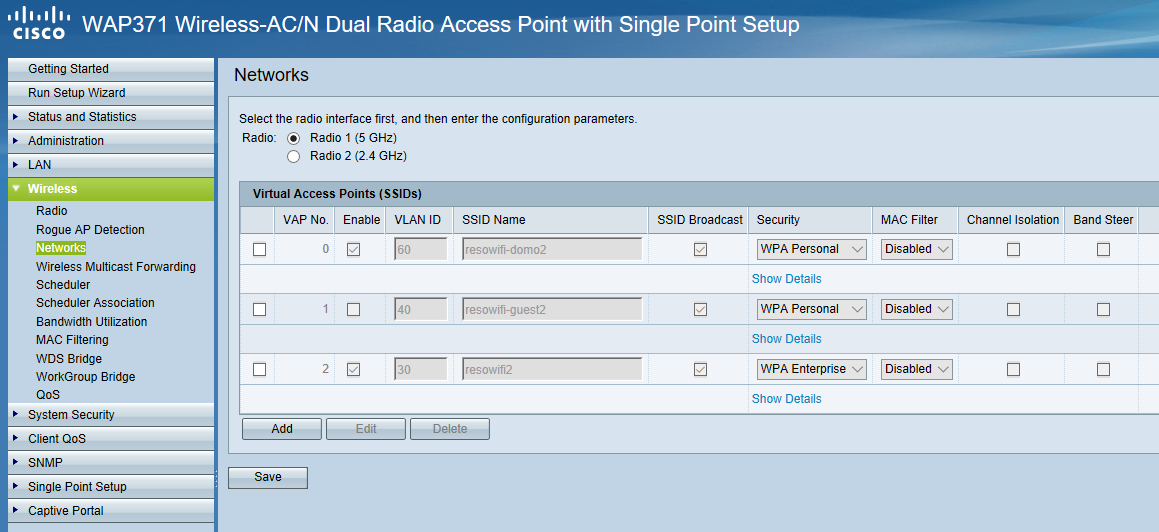Open MAC Filter dropdown for VAP 1
Screen dimensions: 1159x532
click(917, 309)
